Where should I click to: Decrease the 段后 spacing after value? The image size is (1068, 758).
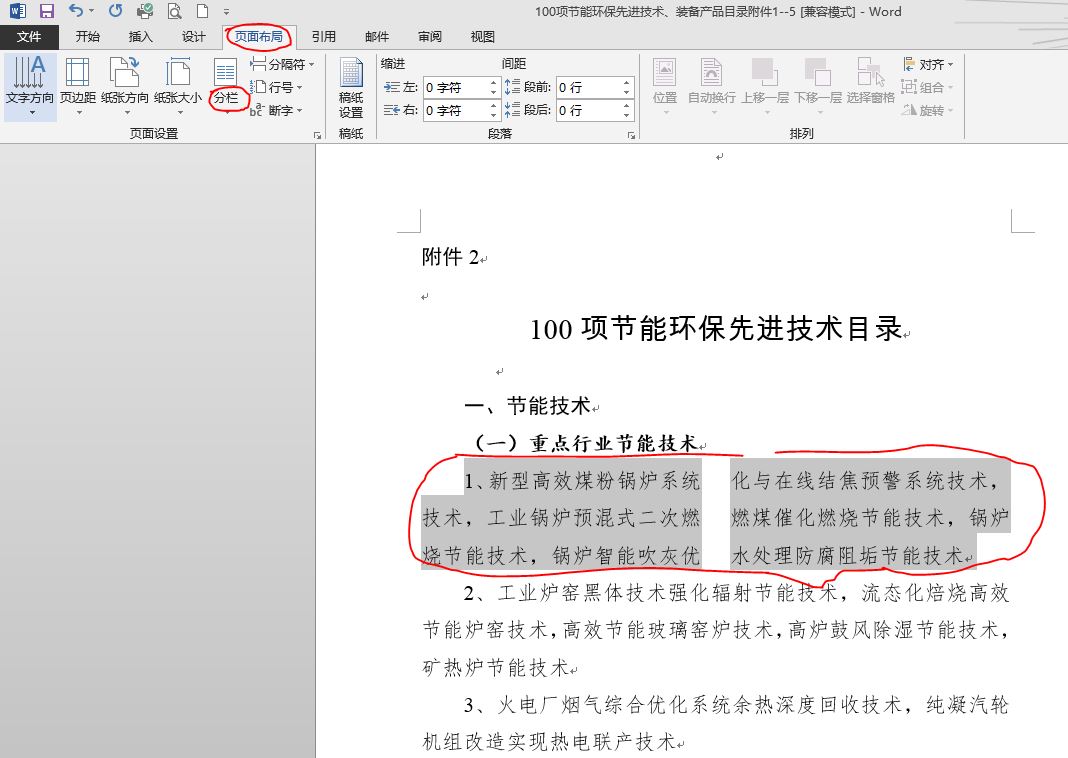[x=627, y=115]
